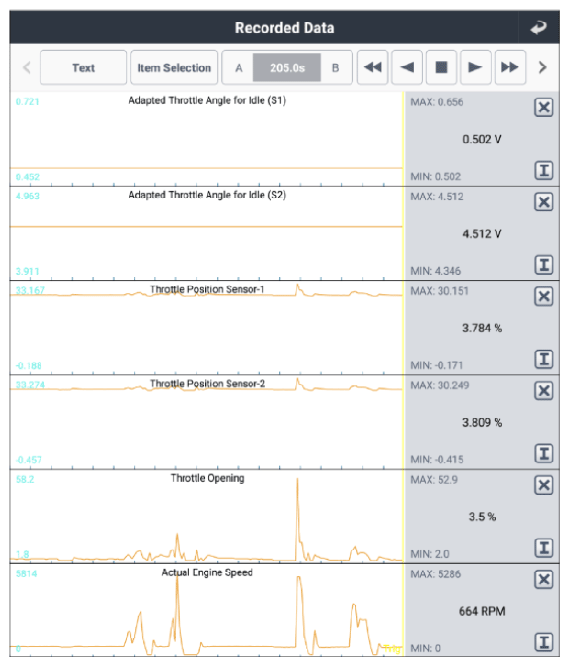Switch to Text view

point(83,68)
